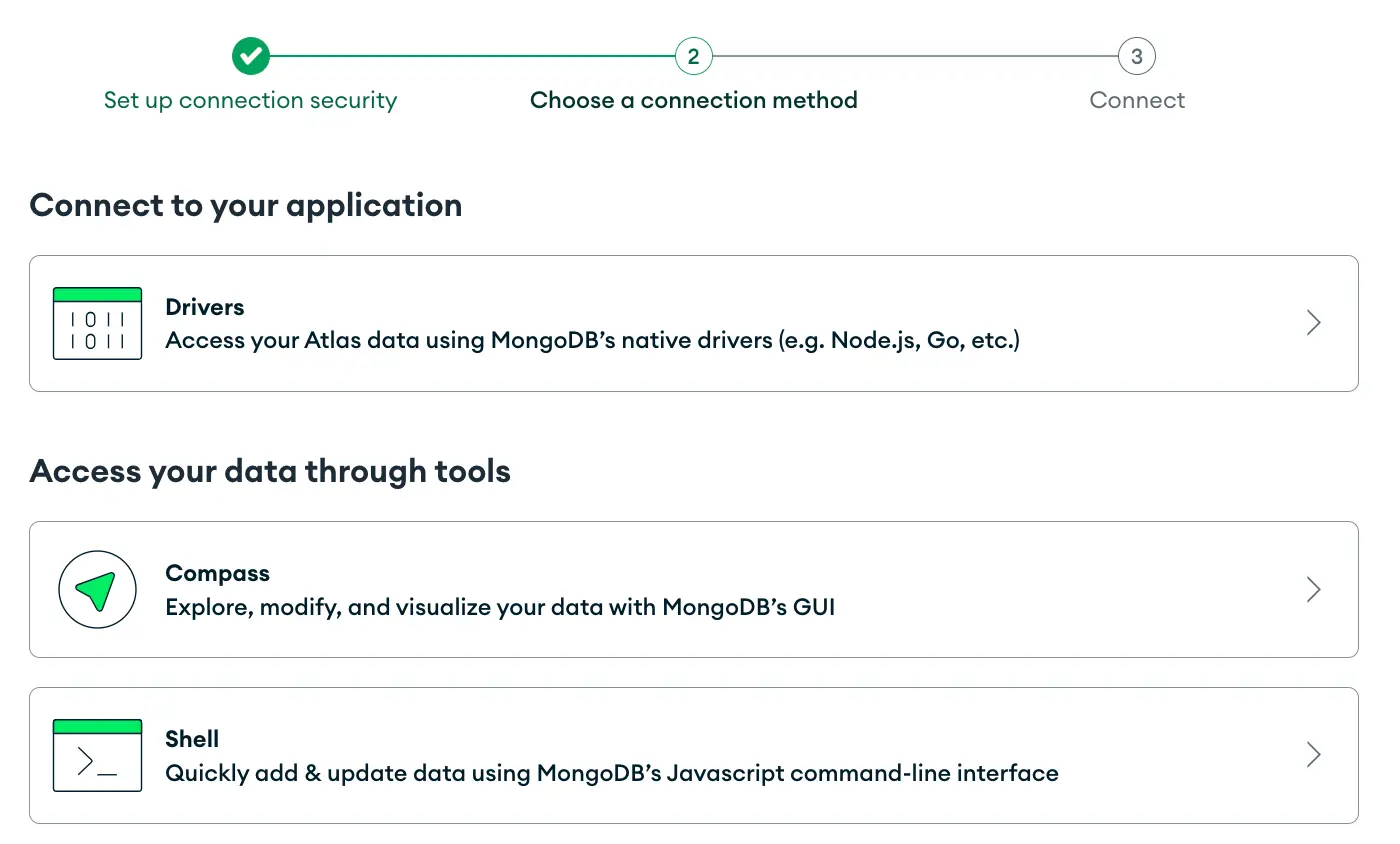Image resolution: width=1400 pixels, height=844 pixels.
Task: Select the step 2 circle indicator
Action: 693,56
